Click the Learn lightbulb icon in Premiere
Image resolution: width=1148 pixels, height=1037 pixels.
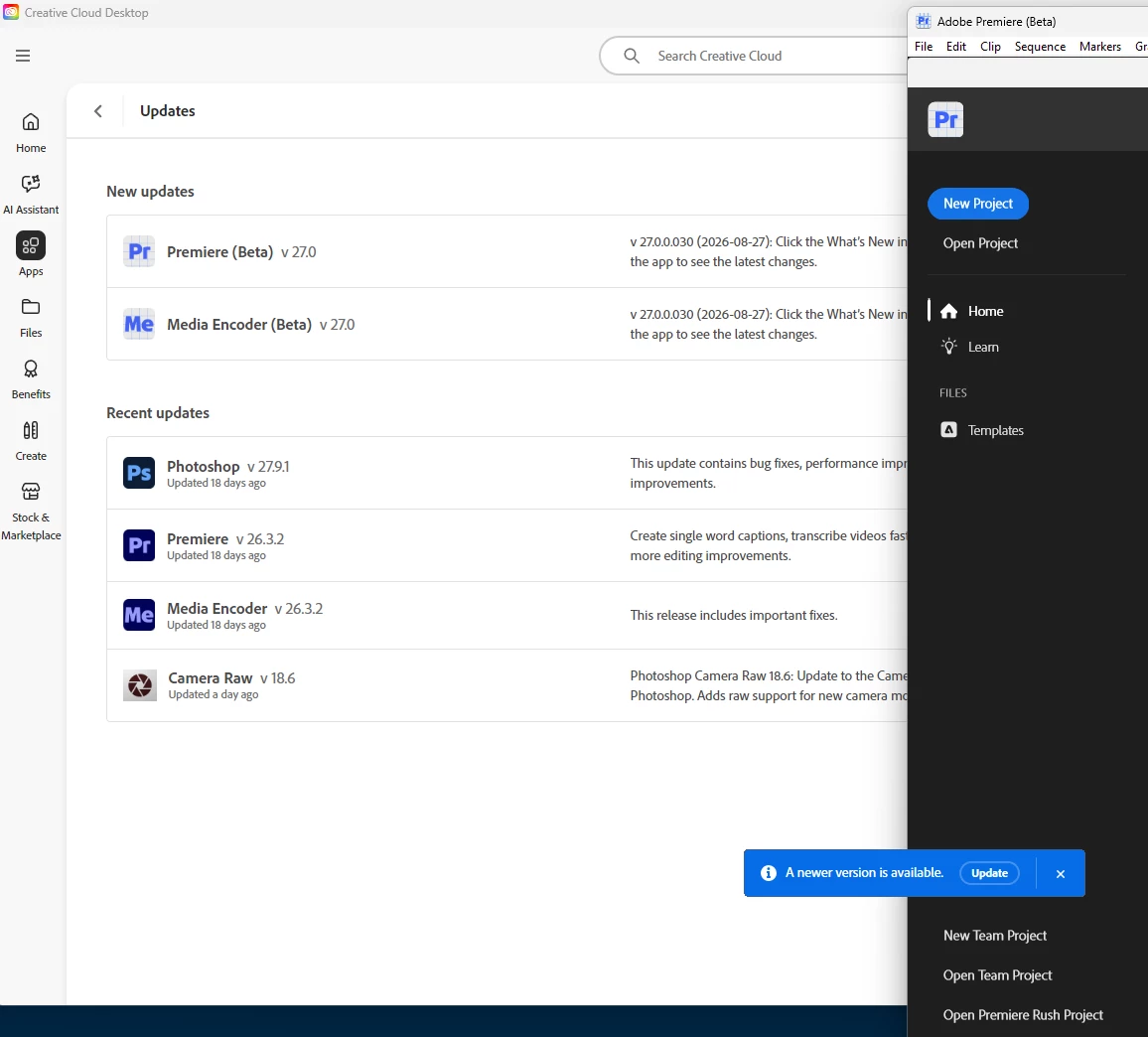click(x=948, y=347)
